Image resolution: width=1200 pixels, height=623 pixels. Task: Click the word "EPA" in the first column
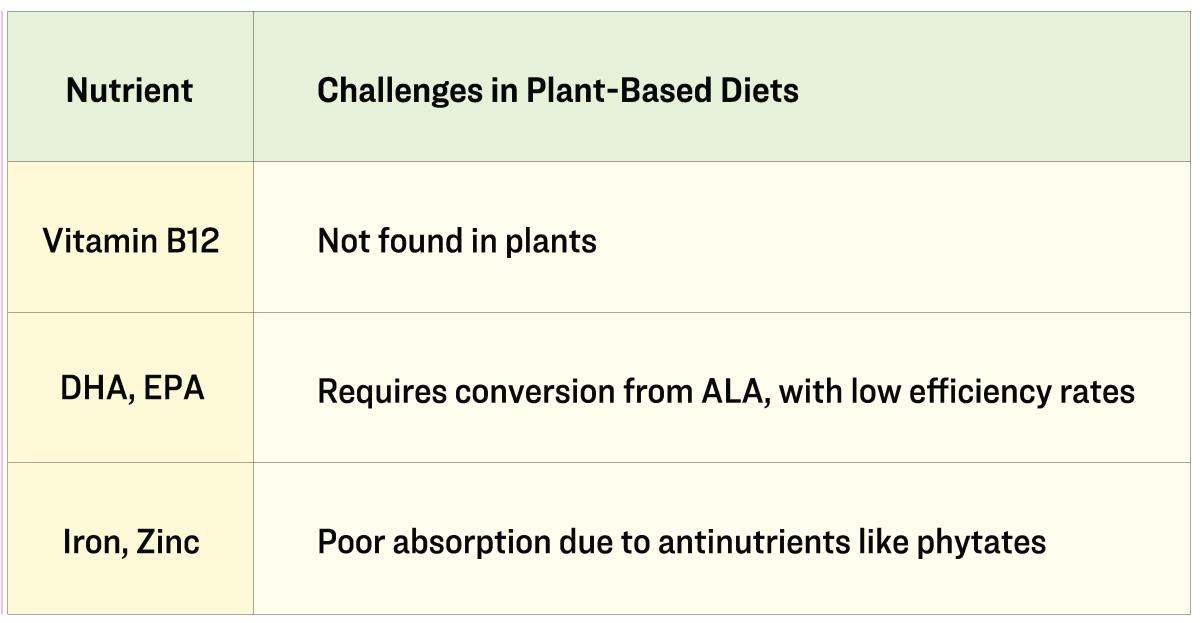173,389
